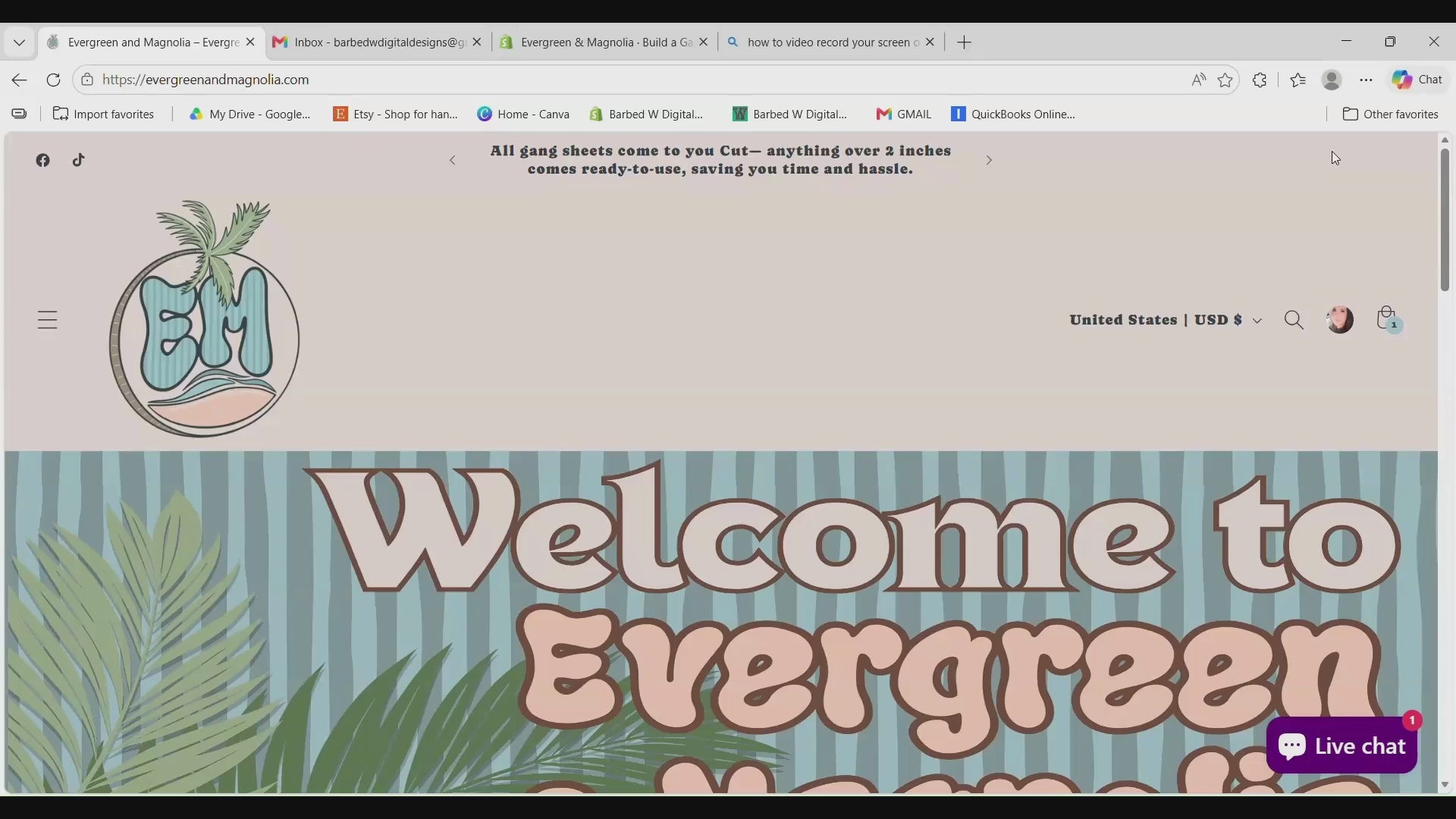View site information lock icon
The width and height of the screenshot is (1456, 819).
click(x=87, y=80)
